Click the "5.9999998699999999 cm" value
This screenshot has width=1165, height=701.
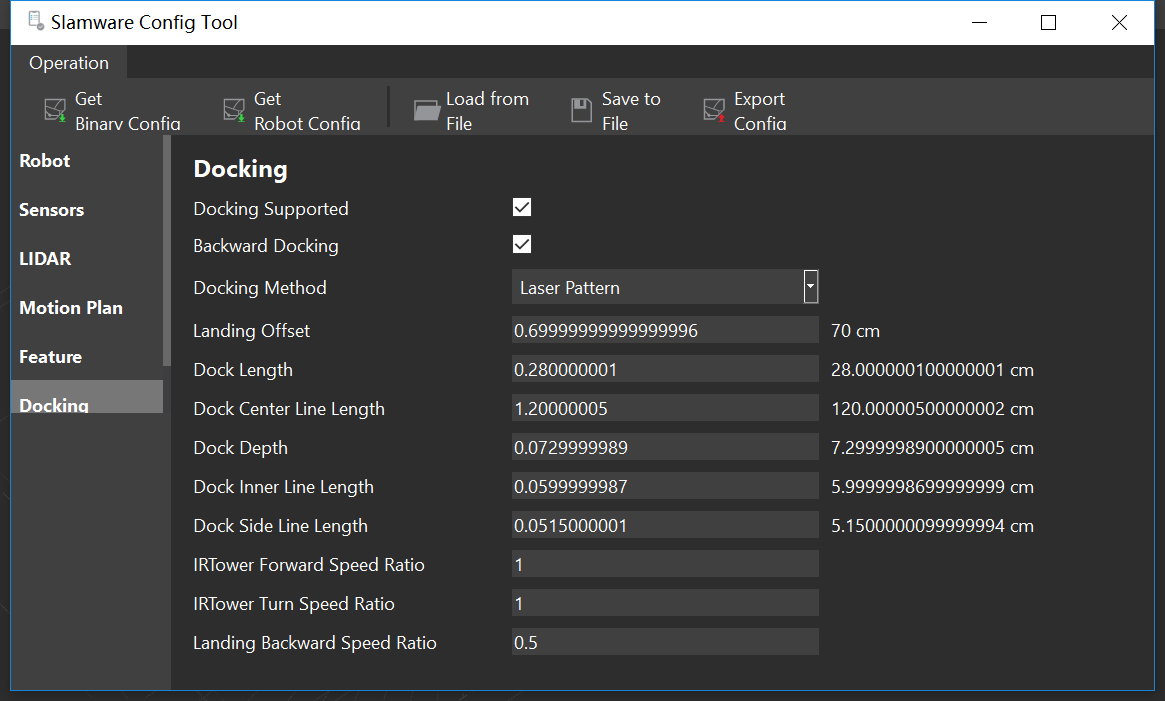[x=932, y=487]
